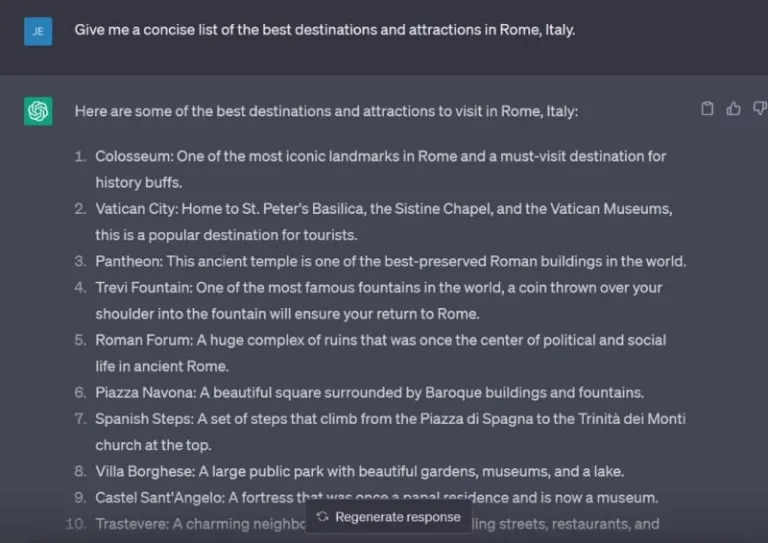Click the thumbs down icon
The width and height of the screenshot is (768, 543).
click(759, 109)
